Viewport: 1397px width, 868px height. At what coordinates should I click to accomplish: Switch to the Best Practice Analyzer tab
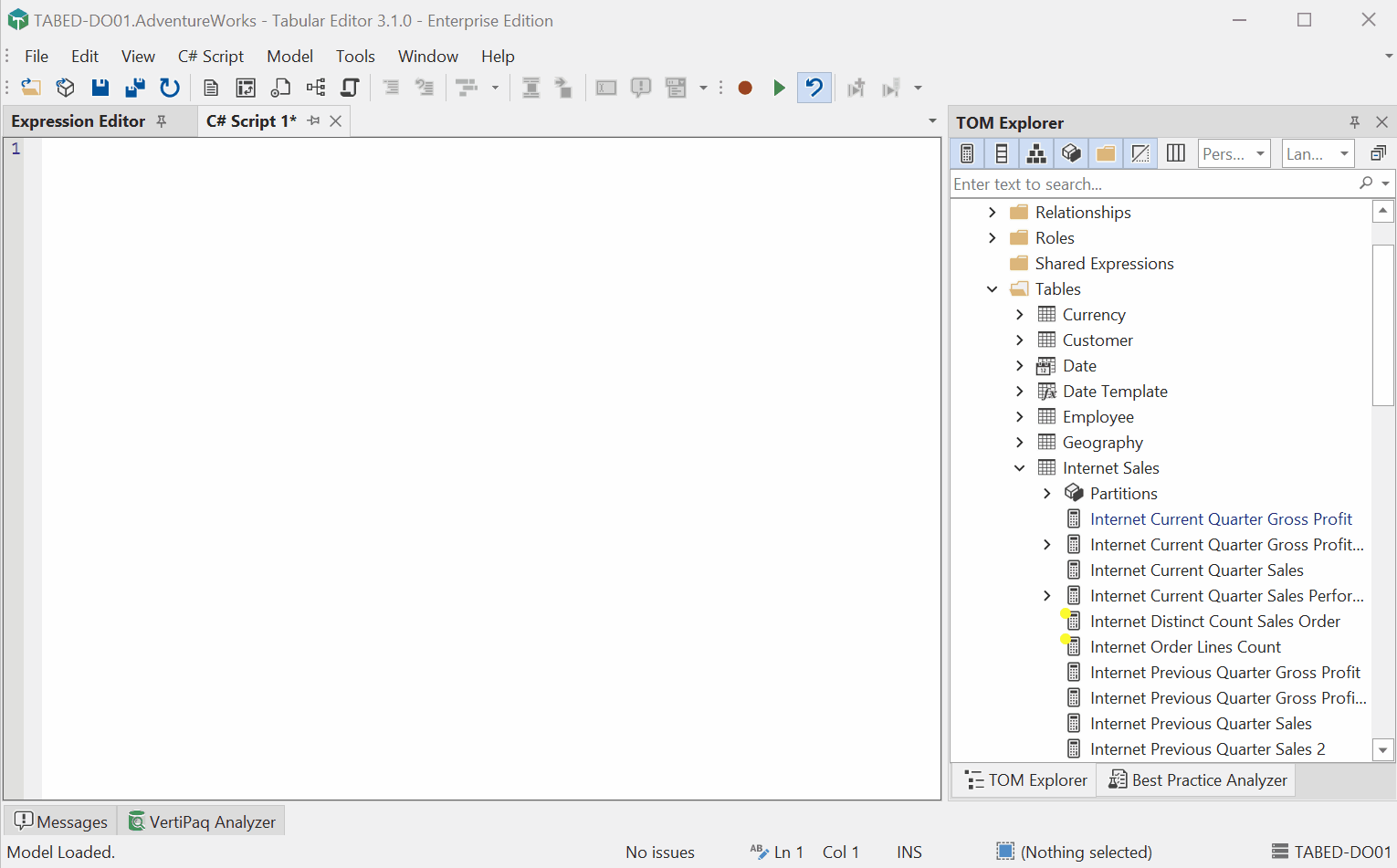(1196, 779)
